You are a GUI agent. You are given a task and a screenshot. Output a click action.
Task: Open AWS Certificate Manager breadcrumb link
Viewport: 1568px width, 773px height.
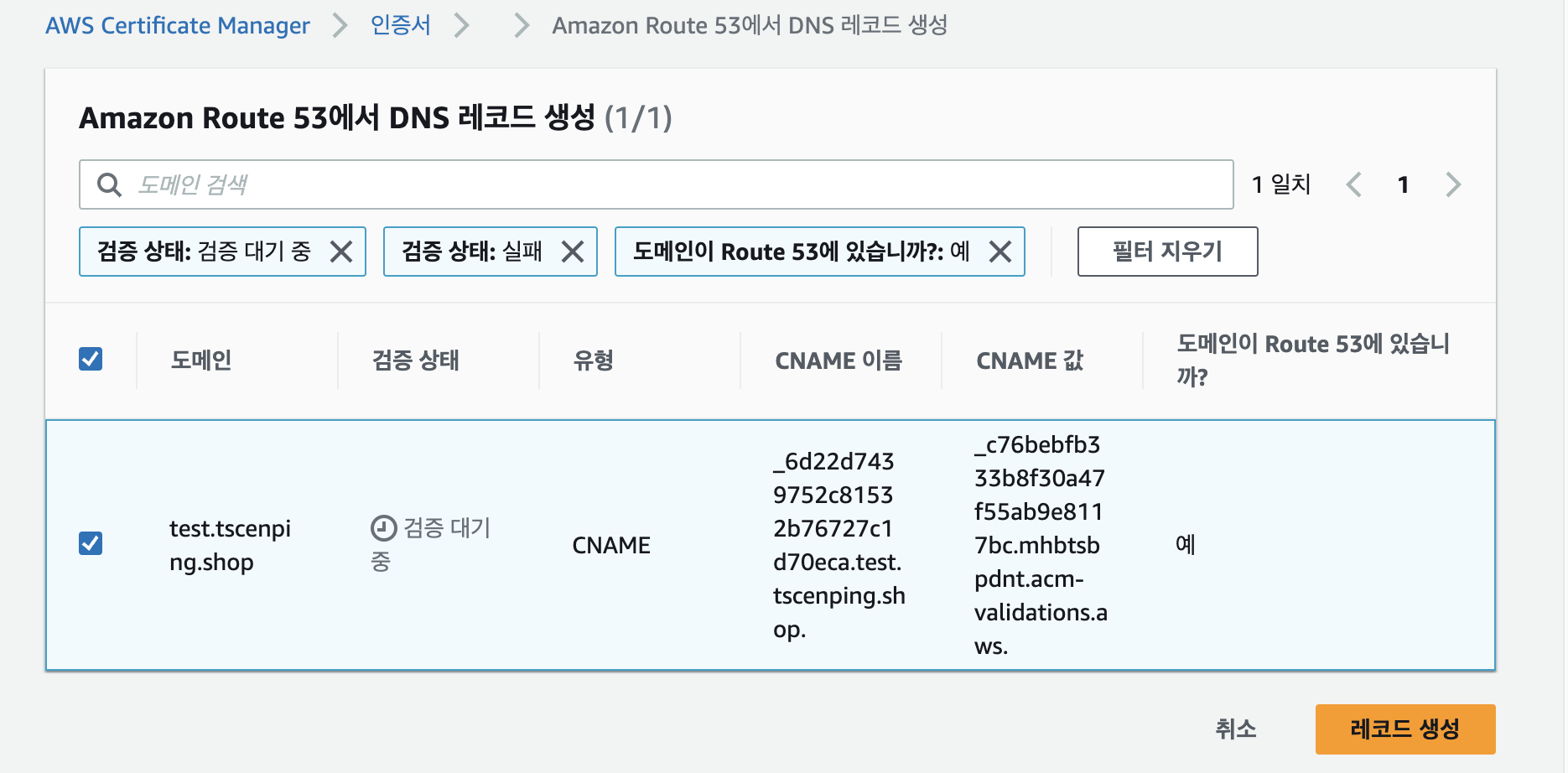[178, 26]
